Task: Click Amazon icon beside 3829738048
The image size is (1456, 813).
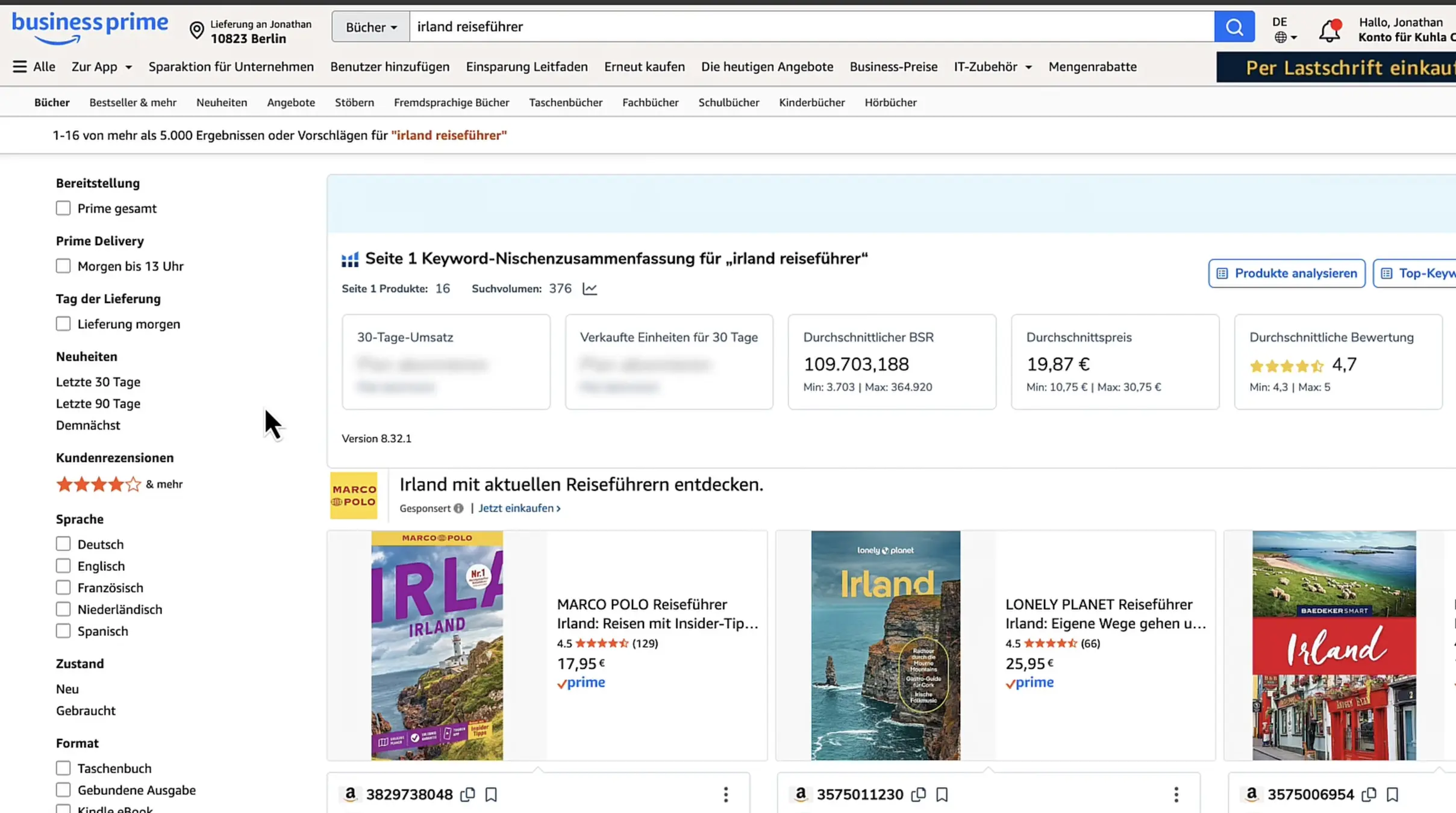Action: pos(350,794)
